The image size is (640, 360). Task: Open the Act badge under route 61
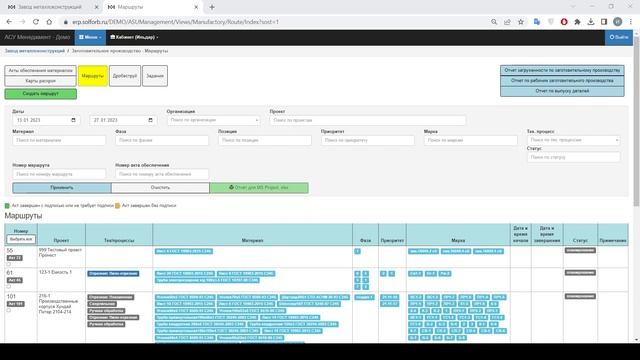[x=15, y=280]
